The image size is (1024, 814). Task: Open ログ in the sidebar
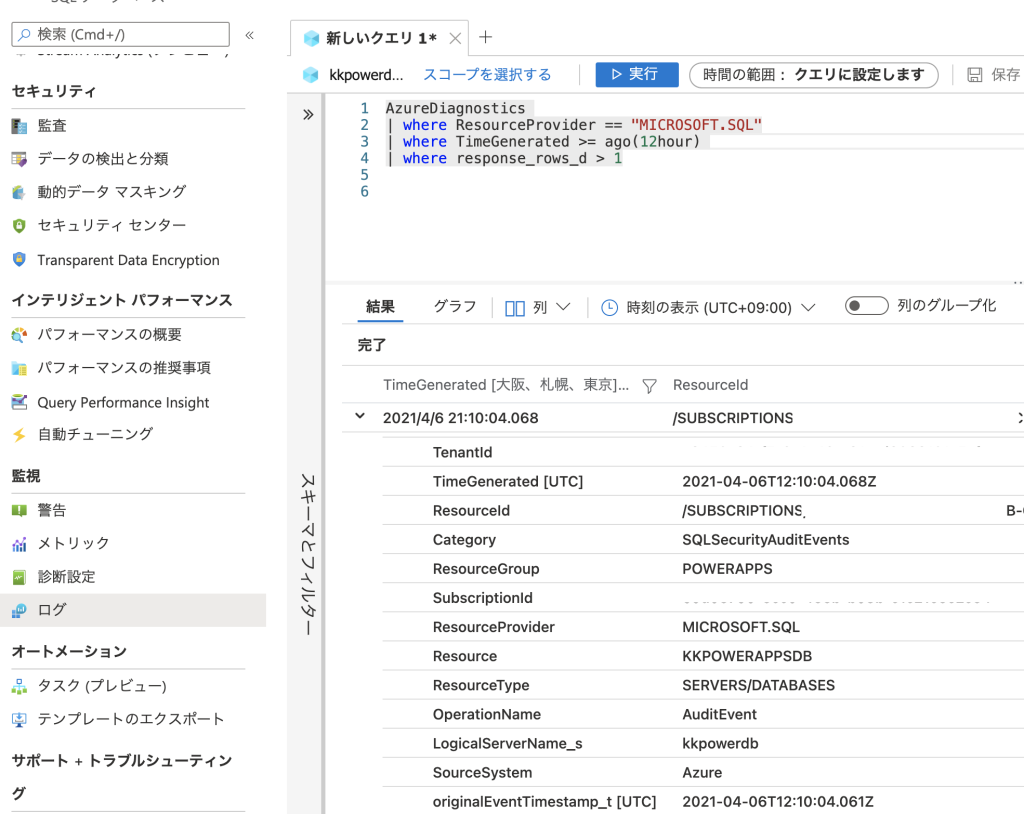pos(133,610)
